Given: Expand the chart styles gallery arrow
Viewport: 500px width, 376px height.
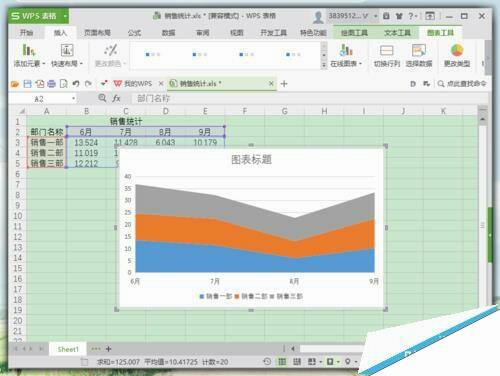Looking at the screenshot, I should [x=323, y=65].
